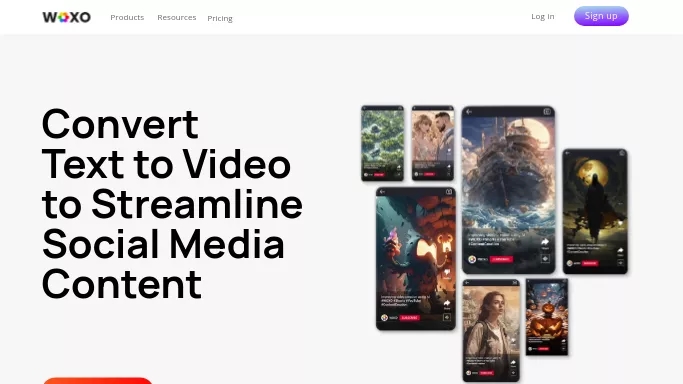Open the hooded figure moon thumbnail
Screen dimensions: 683x384
click(x=595, y=212)
